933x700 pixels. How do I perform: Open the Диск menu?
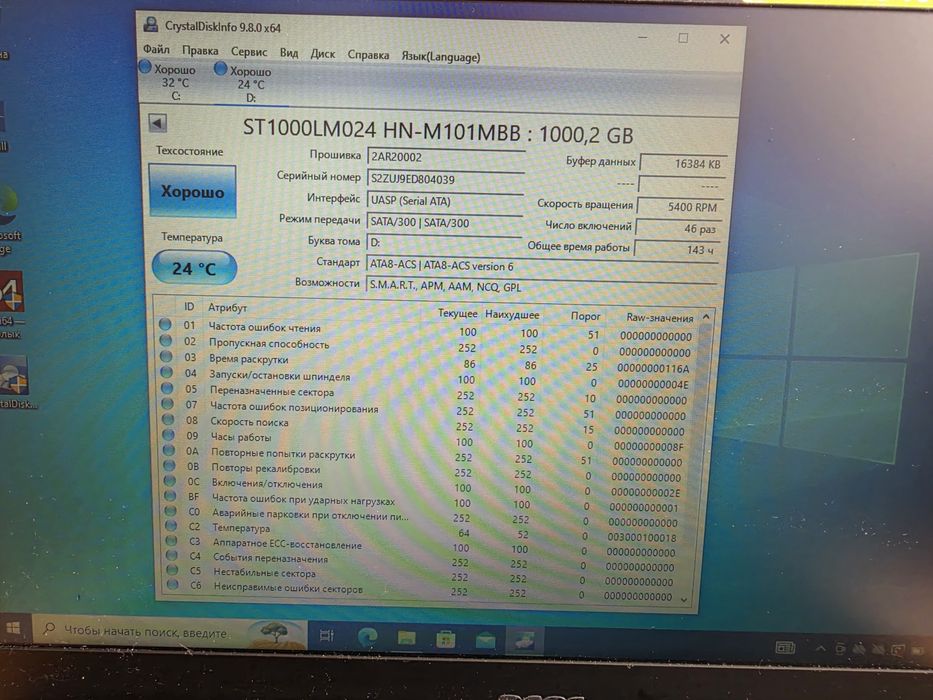pos(323,54)
